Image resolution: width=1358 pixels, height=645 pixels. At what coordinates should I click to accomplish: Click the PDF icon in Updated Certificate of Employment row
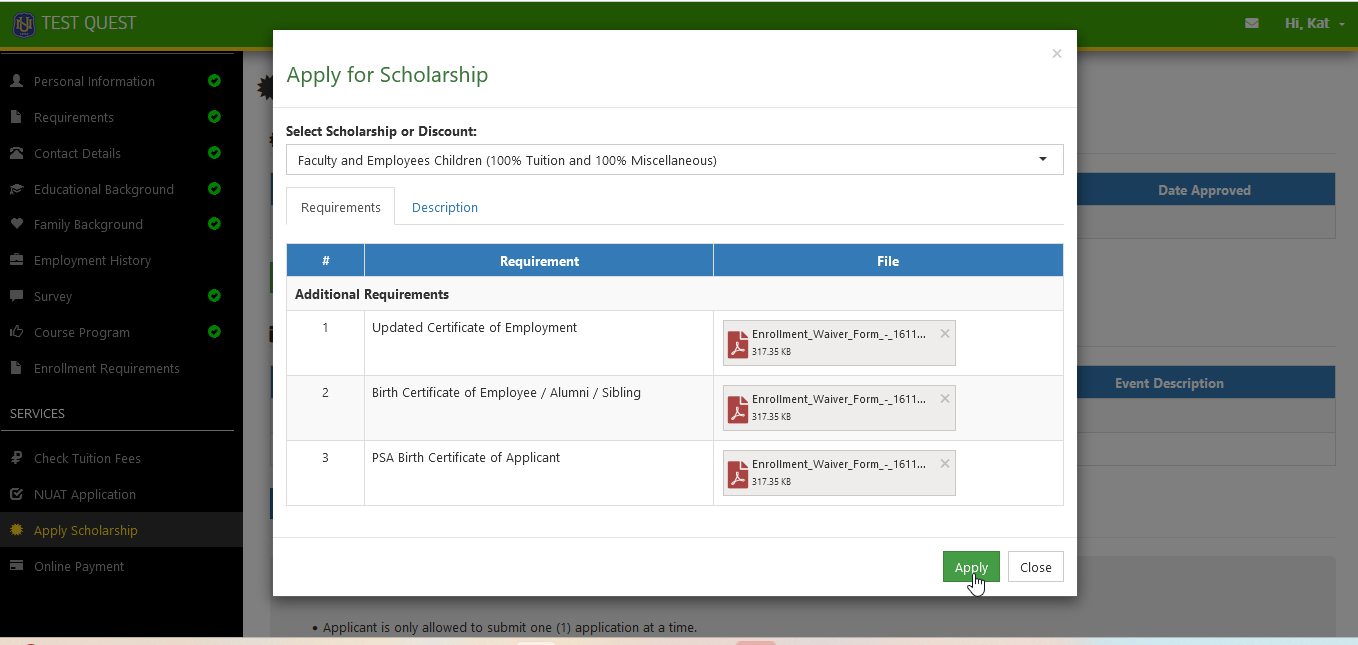pos(738,343)
